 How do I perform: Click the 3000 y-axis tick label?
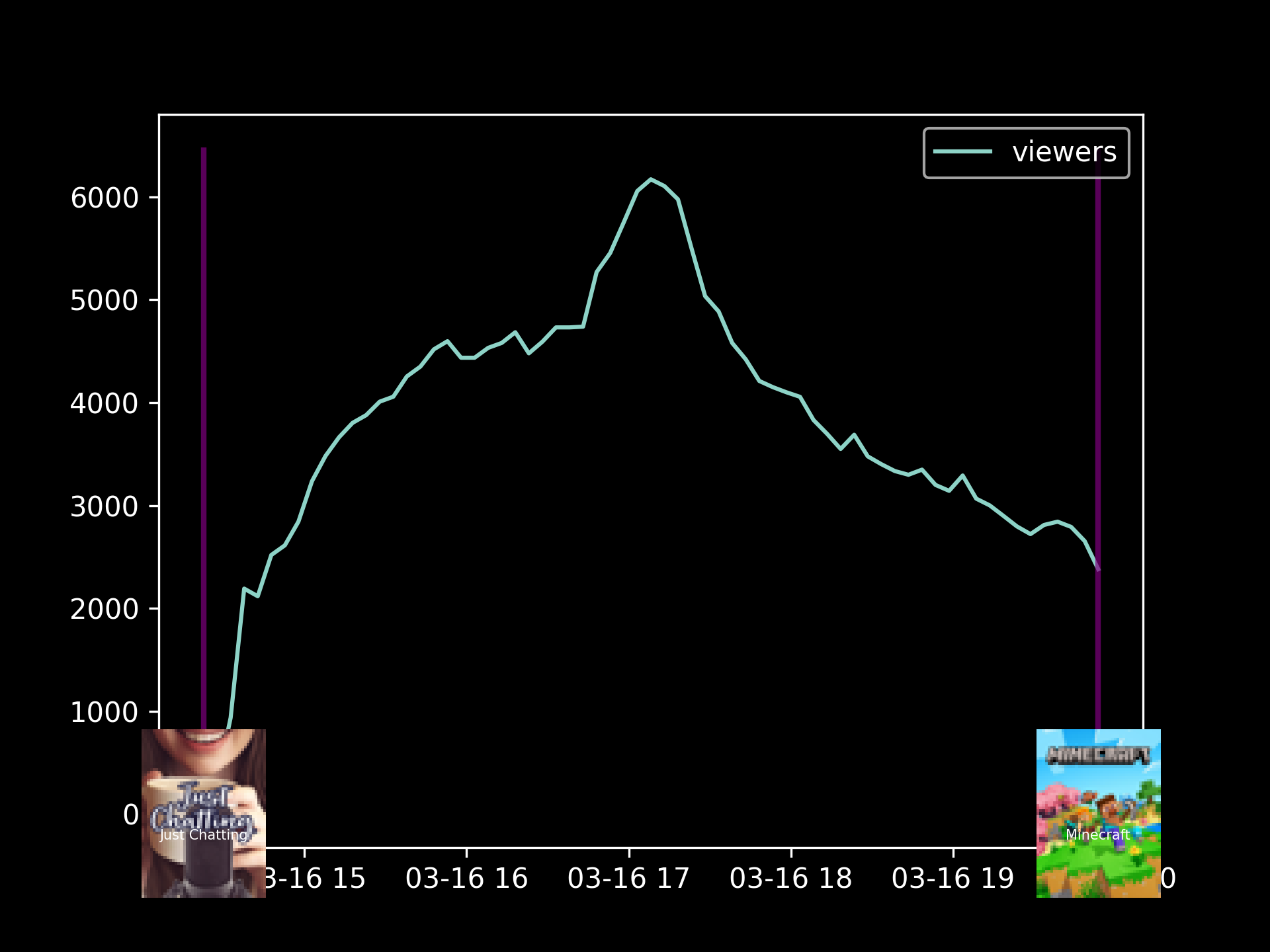click(x=105, y=507)
